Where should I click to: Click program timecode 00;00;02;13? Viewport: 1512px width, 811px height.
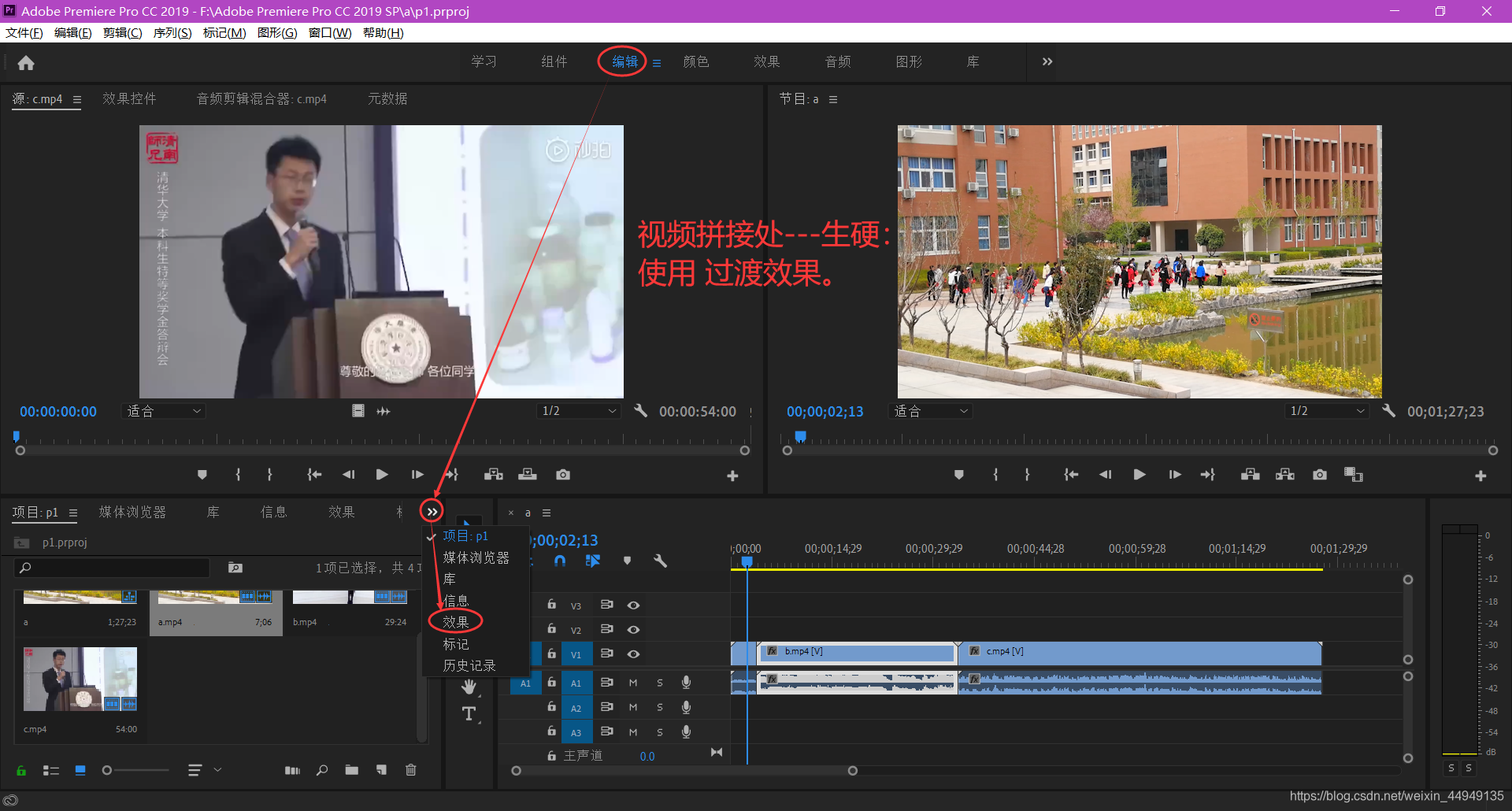point(825,411)
